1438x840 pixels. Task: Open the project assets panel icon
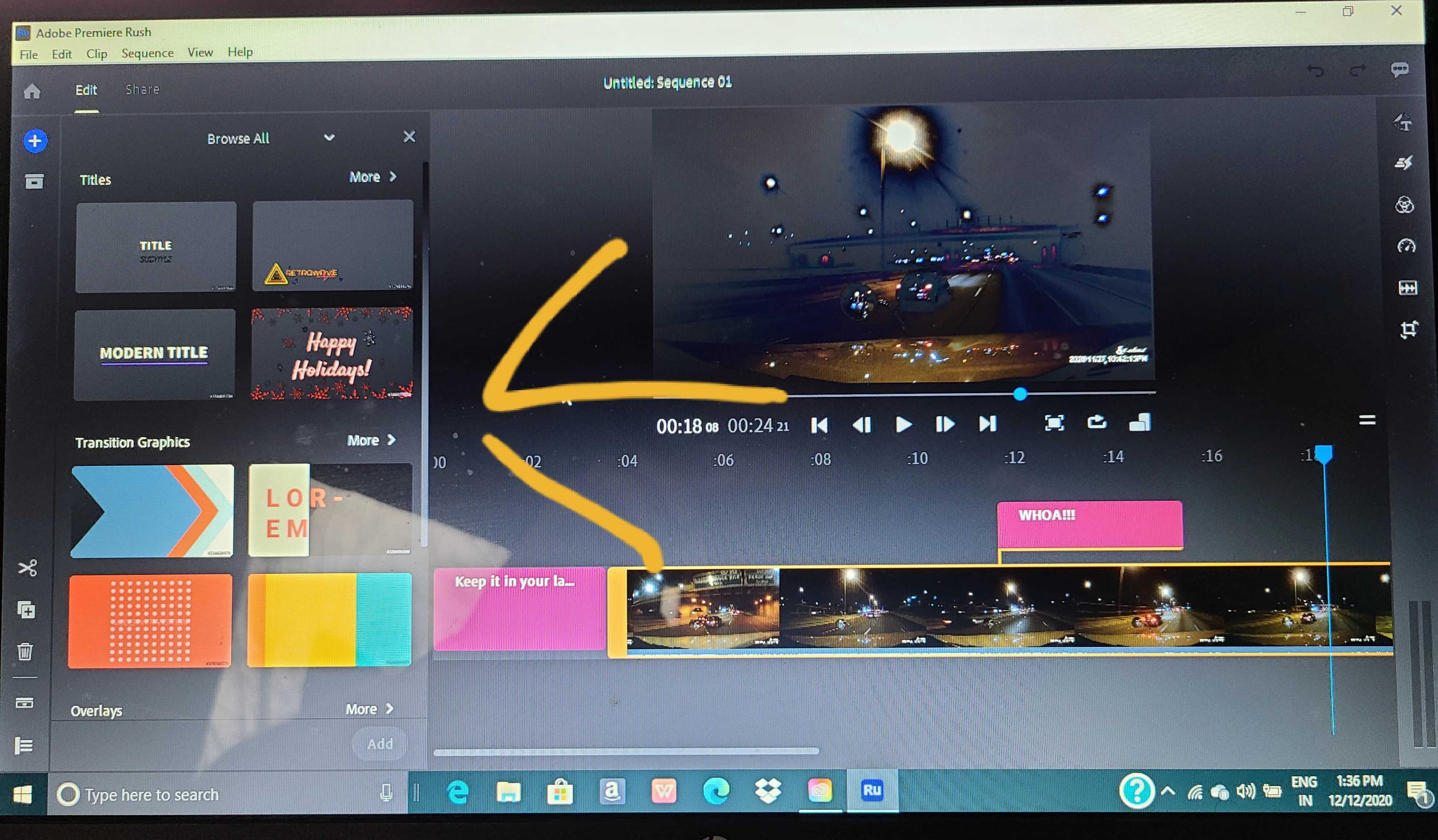[34, 181]
